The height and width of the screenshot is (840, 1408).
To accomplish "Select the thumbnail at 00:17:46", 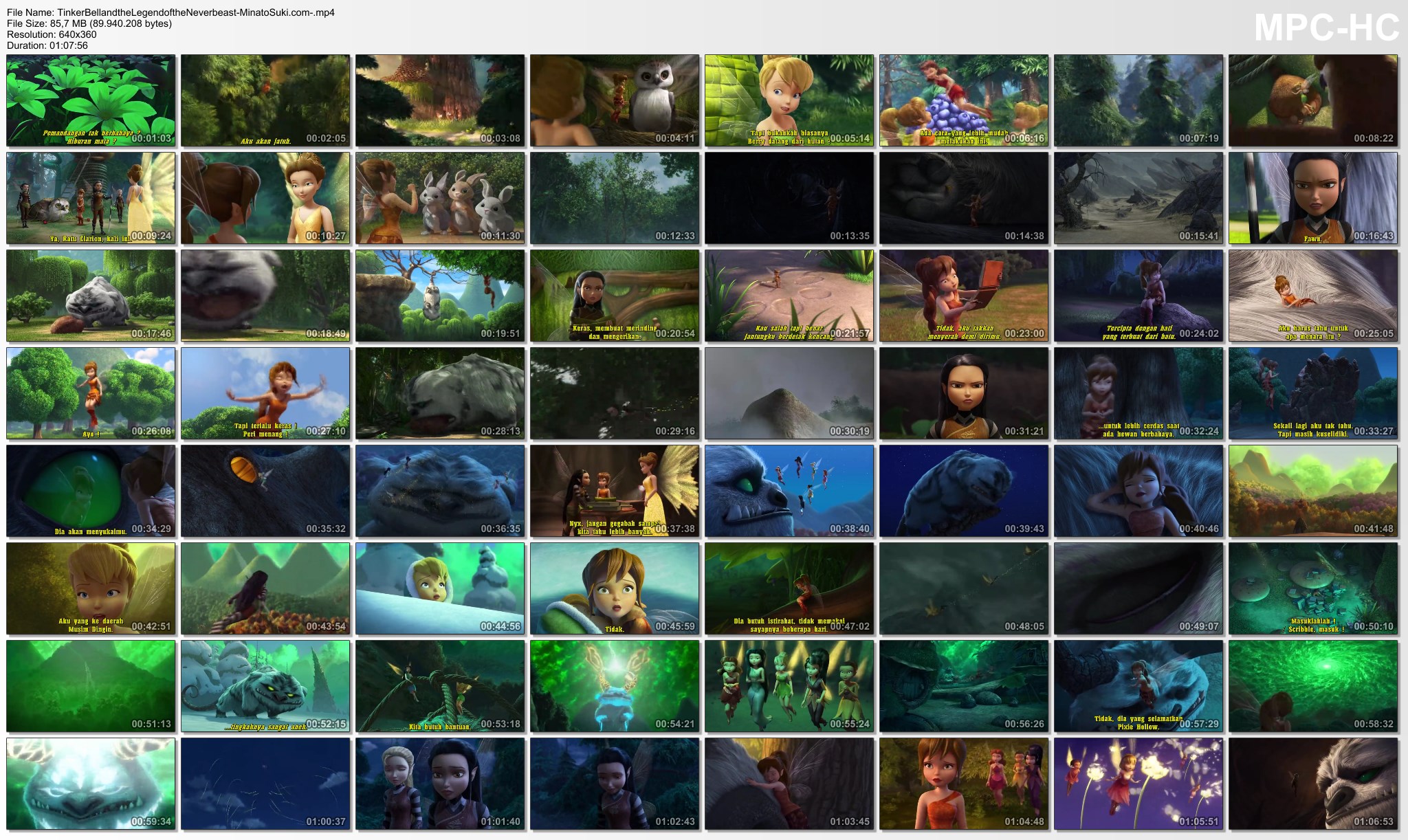I will (x=91, y=296).
